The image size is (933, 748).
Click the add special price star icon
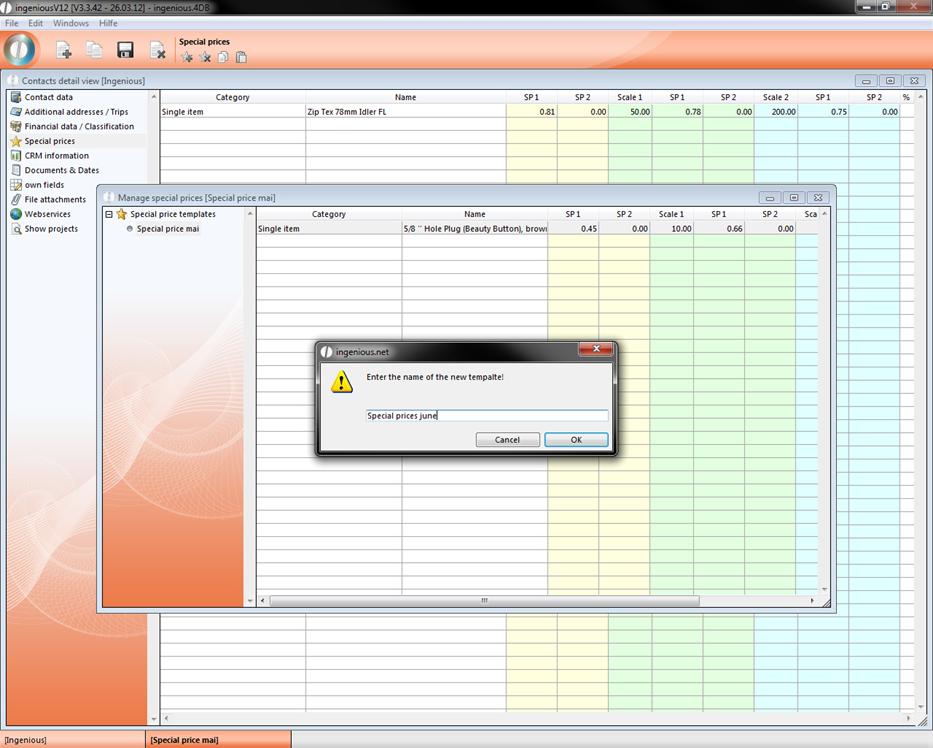[x=187, y=57]
